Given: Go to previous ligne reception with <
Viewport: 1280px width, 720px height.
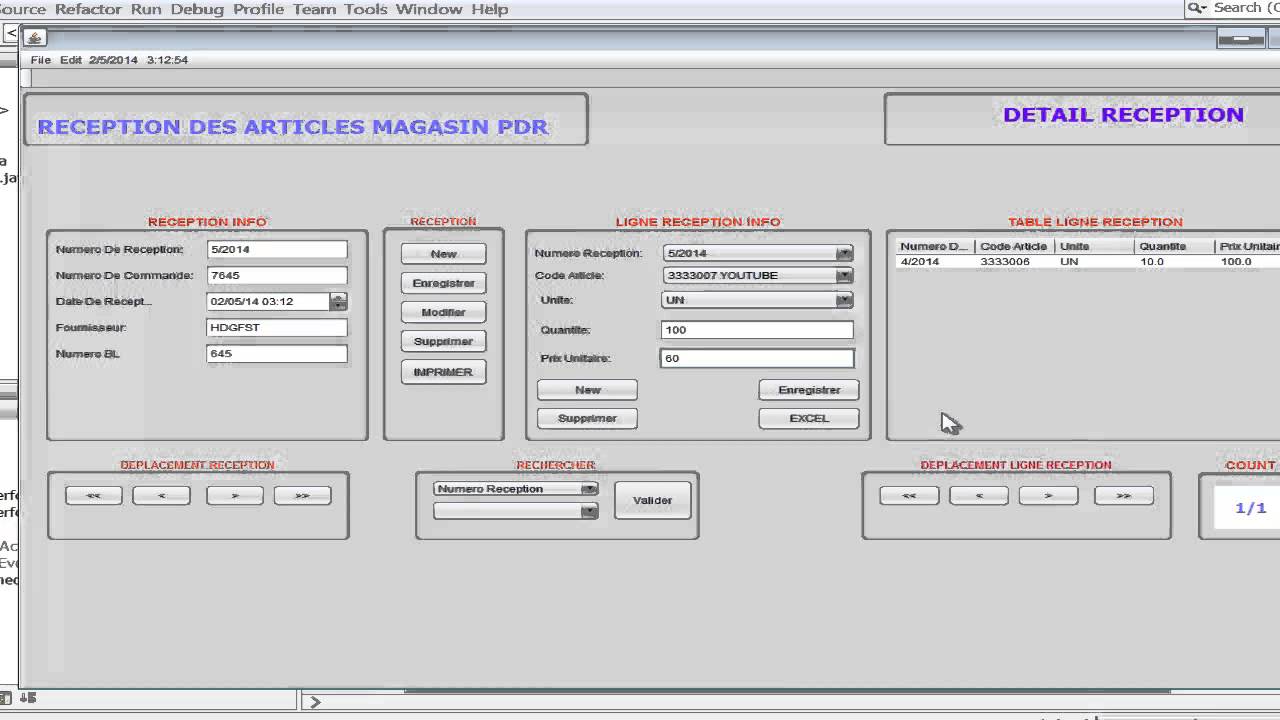Looking at the screenshot, I should pos(979,495).
